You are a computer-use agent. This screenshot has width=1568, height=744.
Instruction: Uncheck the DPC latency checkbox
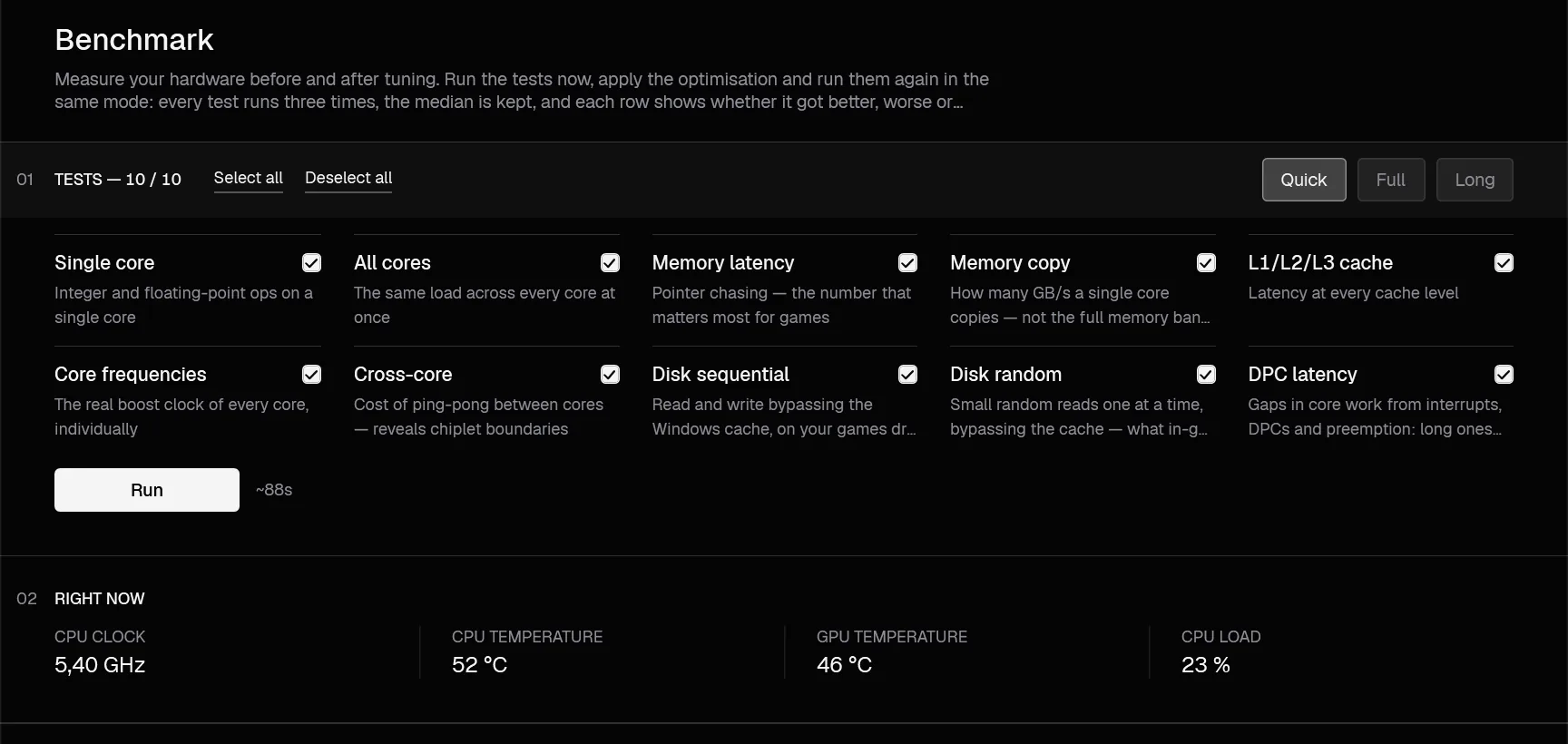[1504, 375]
